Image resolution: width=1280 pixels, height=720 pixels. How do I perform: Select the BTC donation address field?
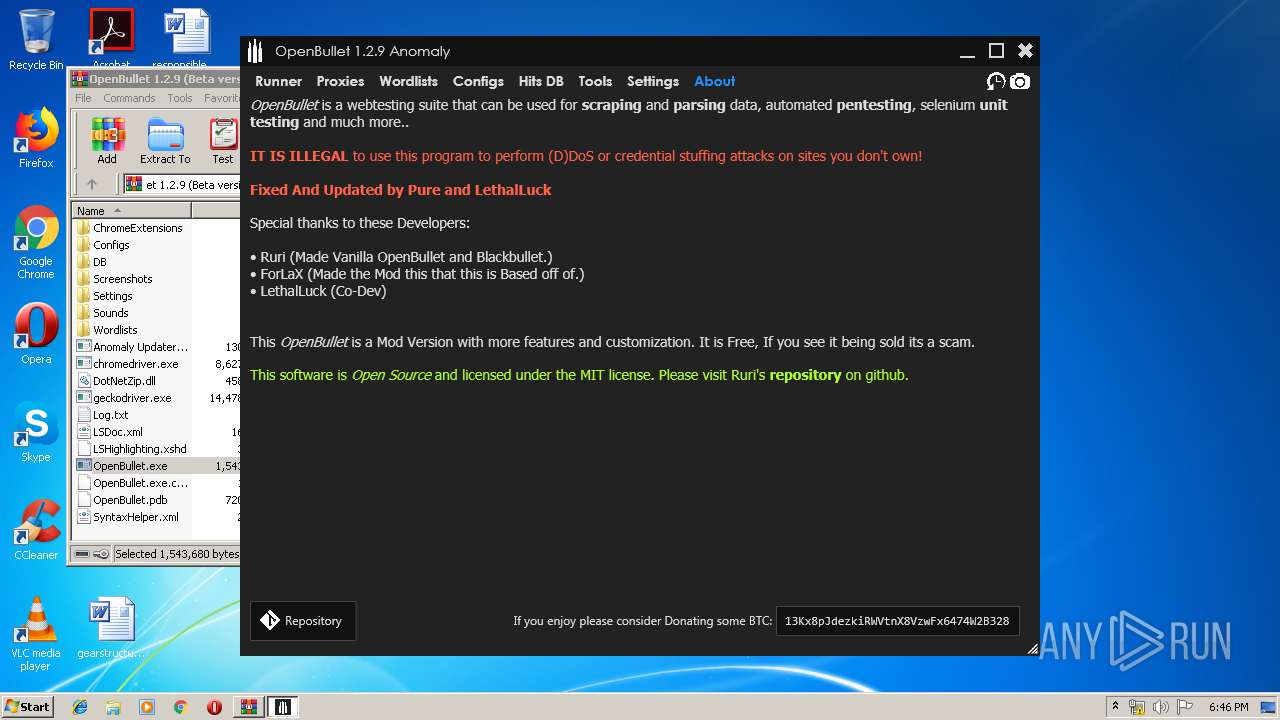(897, 621)
